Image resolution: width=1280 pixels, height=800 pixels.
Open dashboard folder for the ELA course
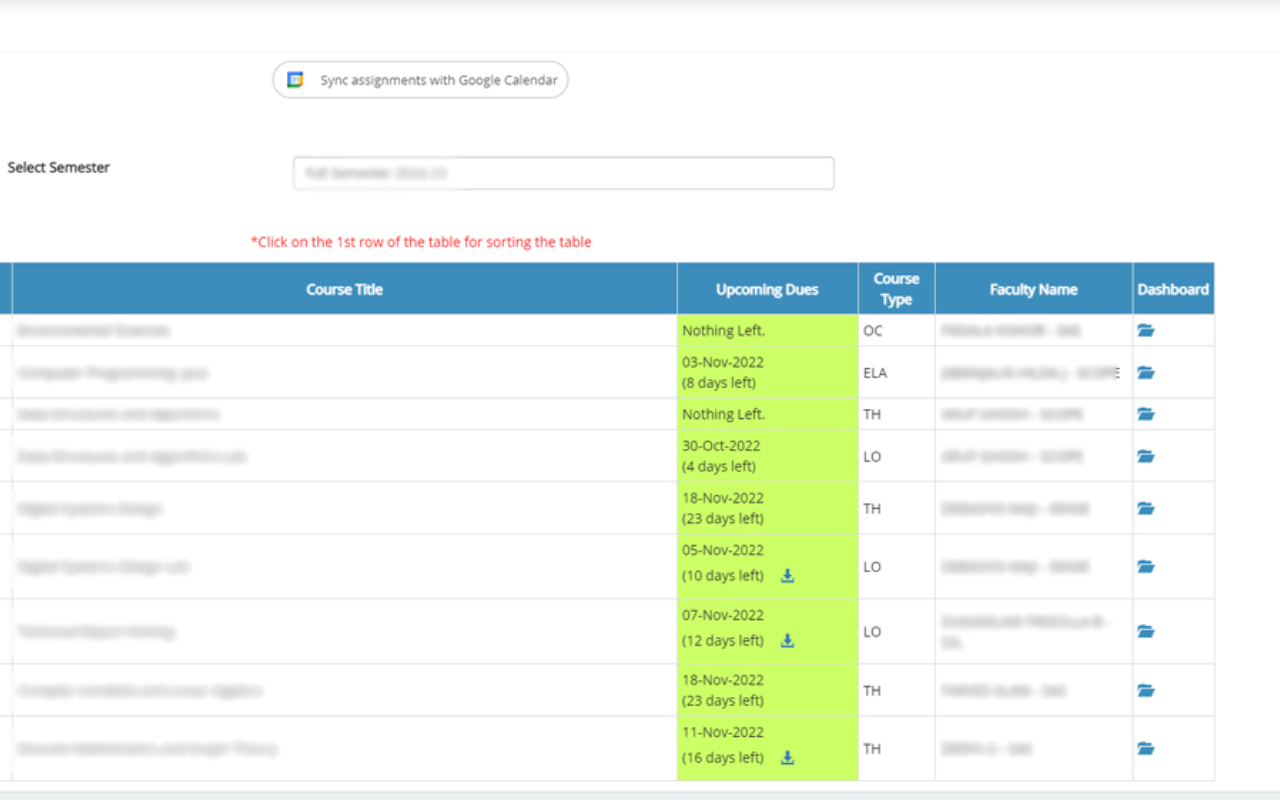tap(1146, 373)
